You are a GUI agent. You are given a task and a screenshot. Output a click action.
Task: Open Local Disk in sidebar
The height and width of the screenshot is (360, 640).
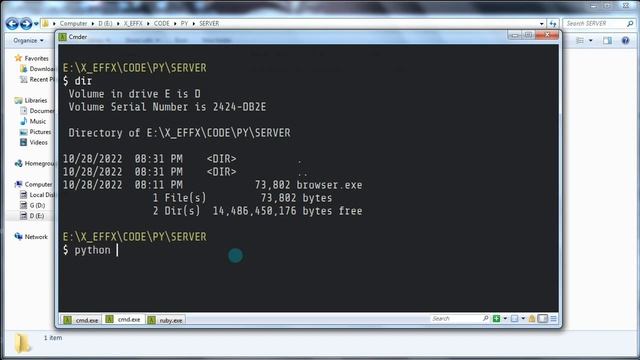click(42, 195)
